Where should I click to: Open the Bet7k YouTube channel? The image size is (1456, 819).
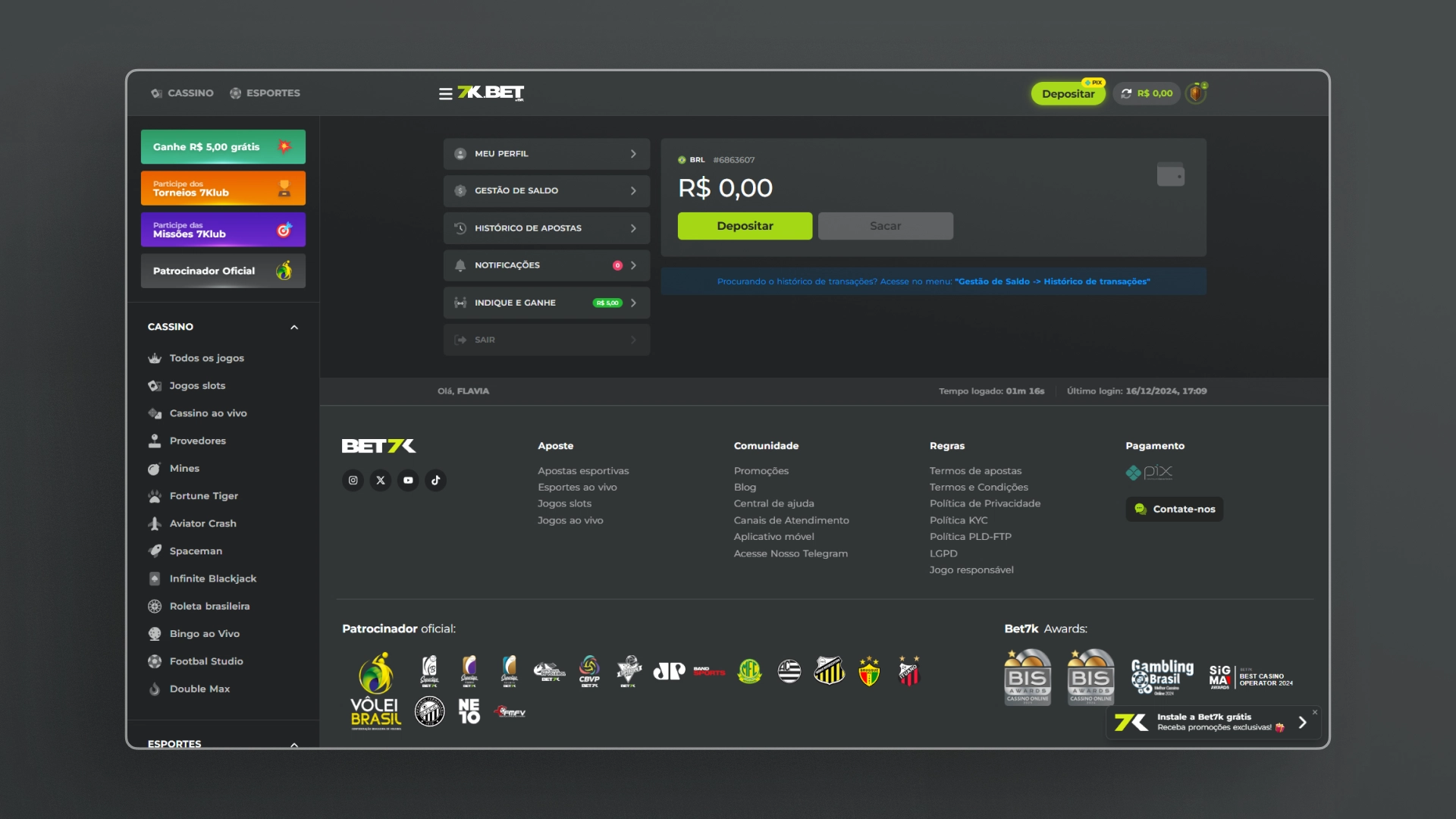click(x=408, y=480)
